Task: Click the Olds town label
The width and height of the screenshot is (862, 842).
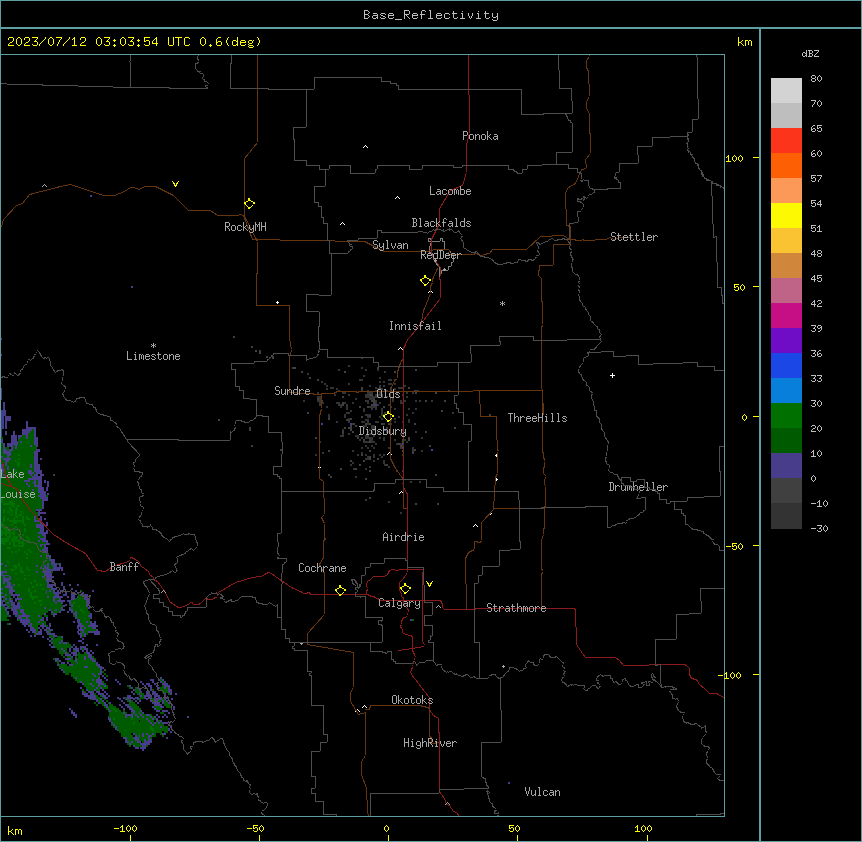Action: point(388,394)
